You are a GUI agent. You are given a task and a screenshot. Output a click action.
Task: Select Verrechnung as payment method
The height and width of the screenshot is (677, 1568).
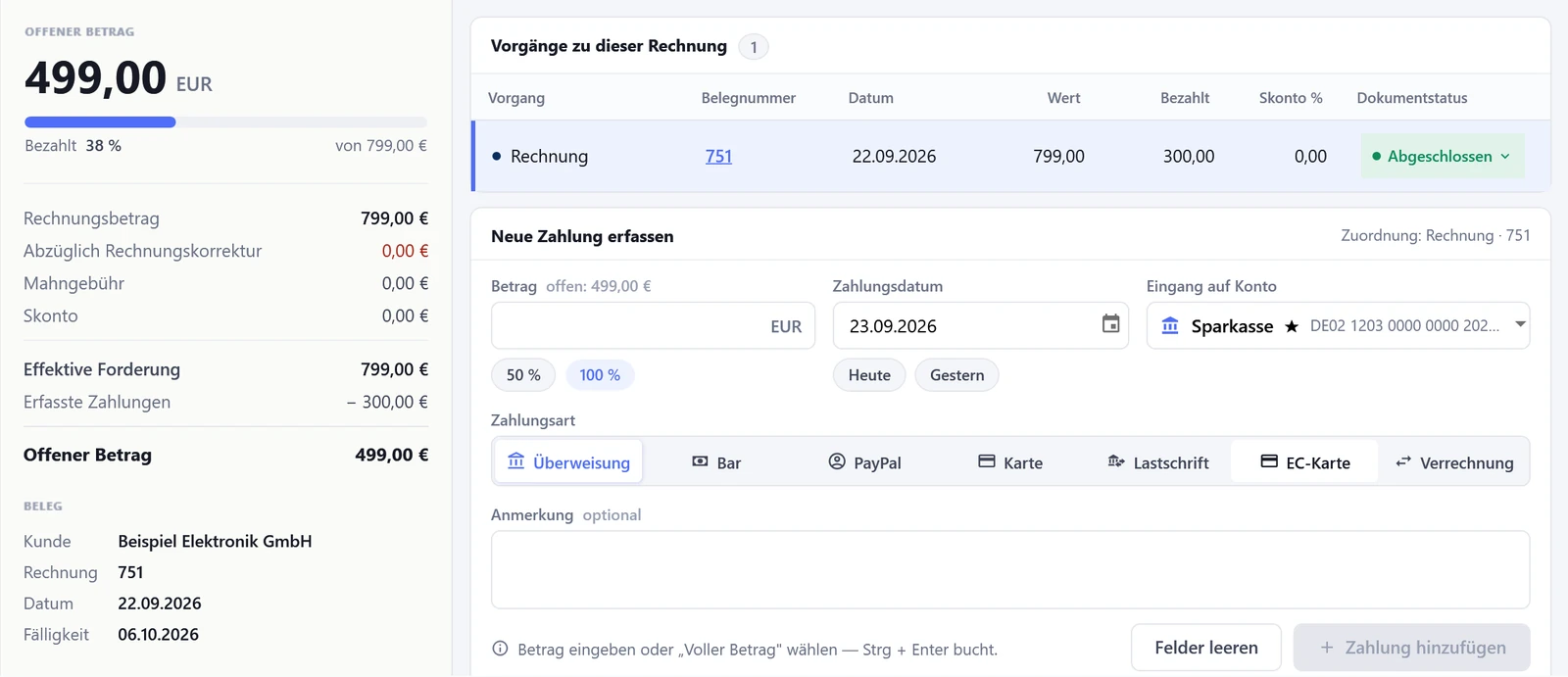pos(1454,462)
